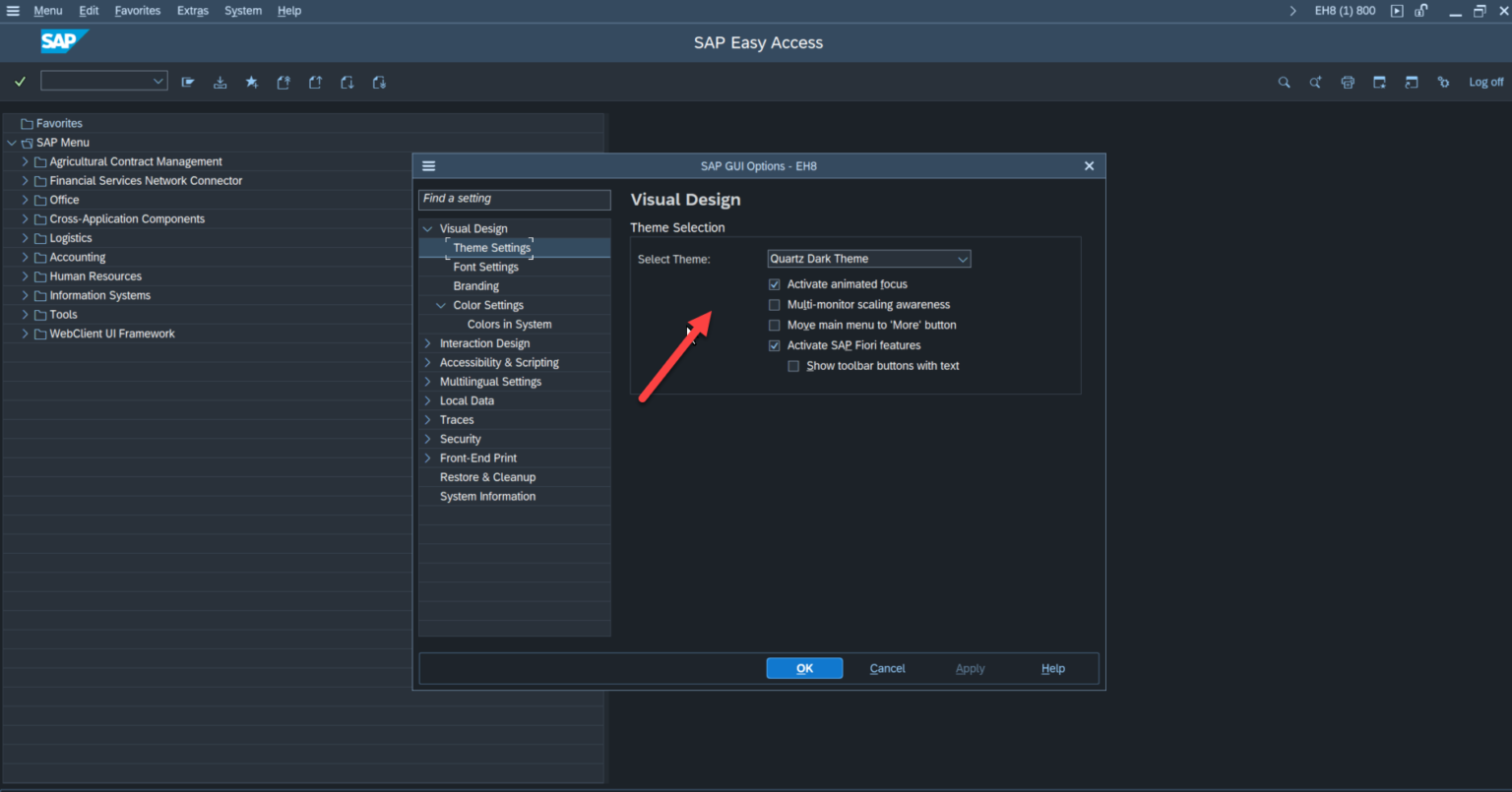Select Font Settings in the settings tree
The width and height of the screenshot is (1512, 792).
click(x=485, y=267)
